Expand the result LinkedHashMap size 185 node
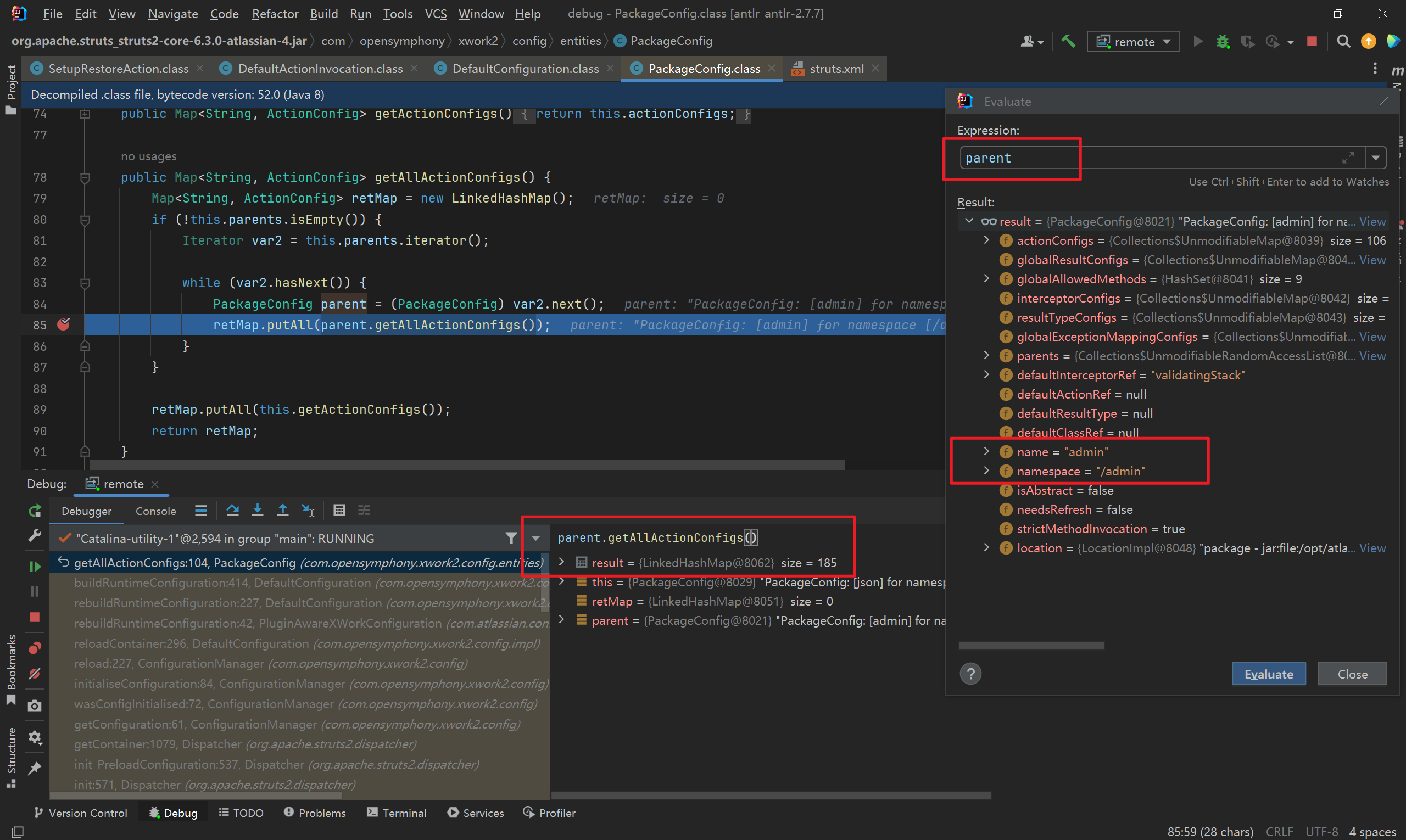 point(561,562)
